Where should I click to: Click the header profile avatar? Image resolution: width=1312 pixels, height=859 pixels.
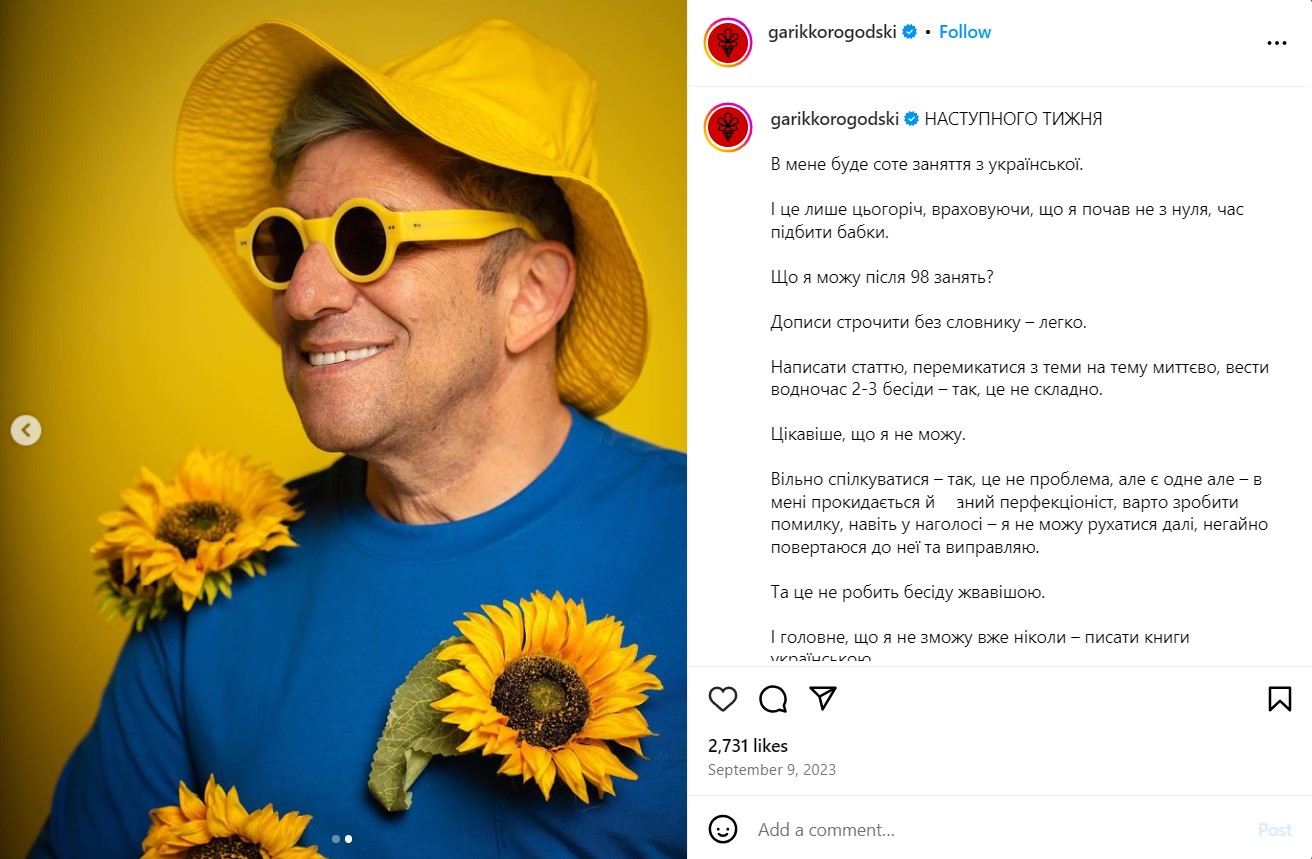(x=728, y=43)
